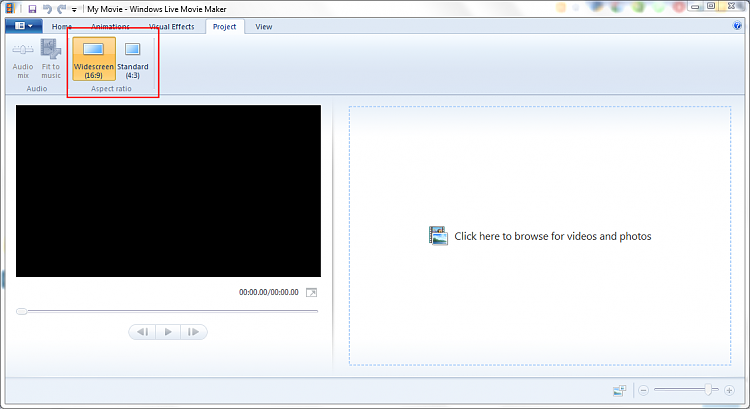Click the black preview monitor
750x409 pixels.
pyautogui.click(x=168, y=191)
